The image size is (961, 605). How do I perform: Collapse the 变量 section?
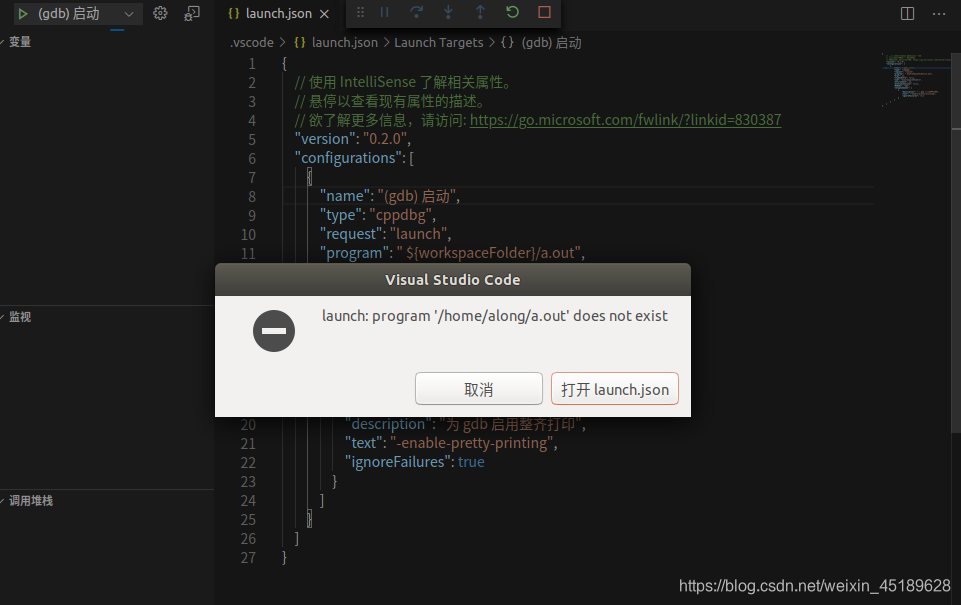point(20,42)
